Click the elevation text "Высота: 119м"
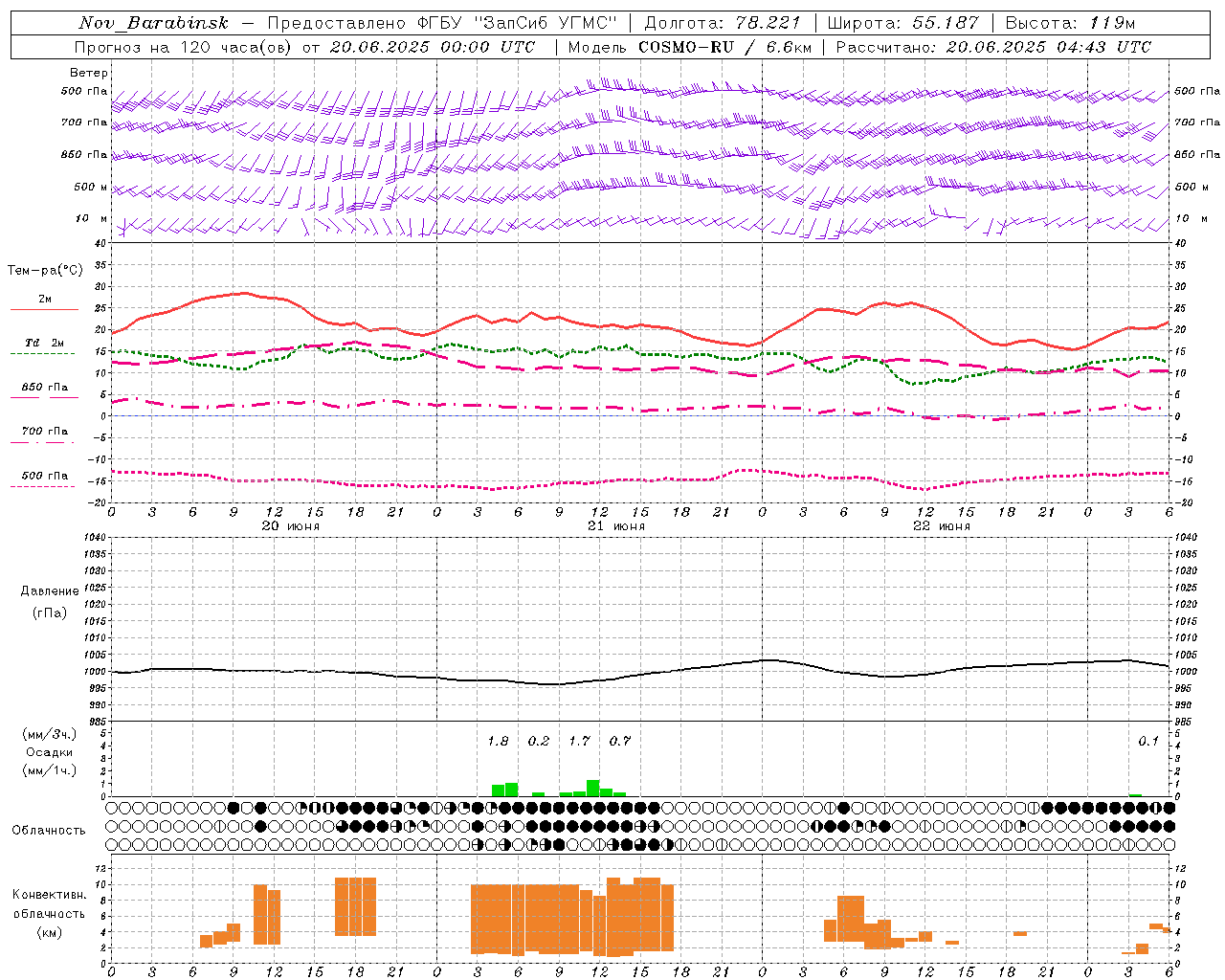Screen dimensions: 1225x980 point(1071,23)
